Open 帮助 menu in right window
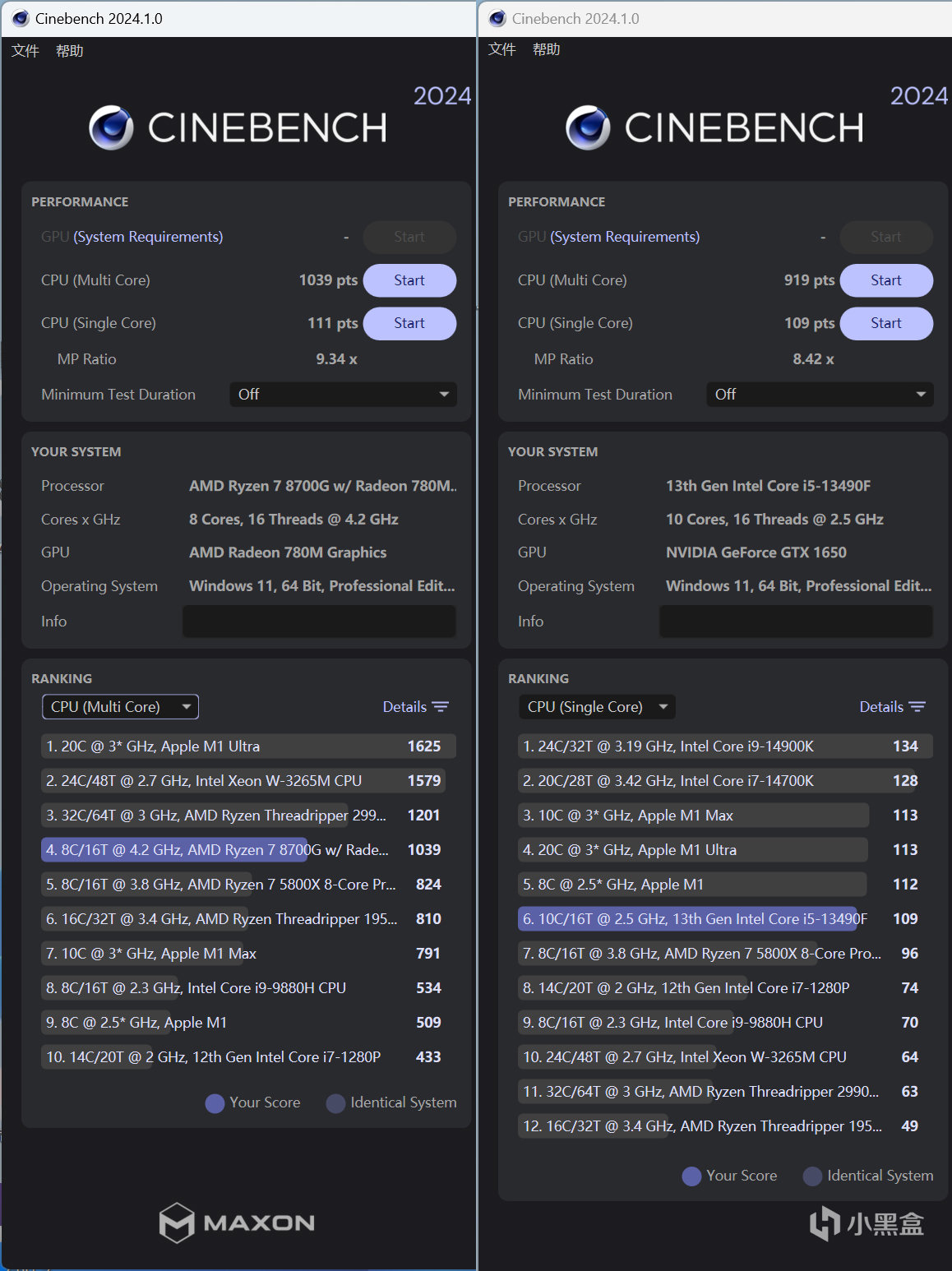The width and height of the screenshot is (952, 1271). tap(547, 49)
